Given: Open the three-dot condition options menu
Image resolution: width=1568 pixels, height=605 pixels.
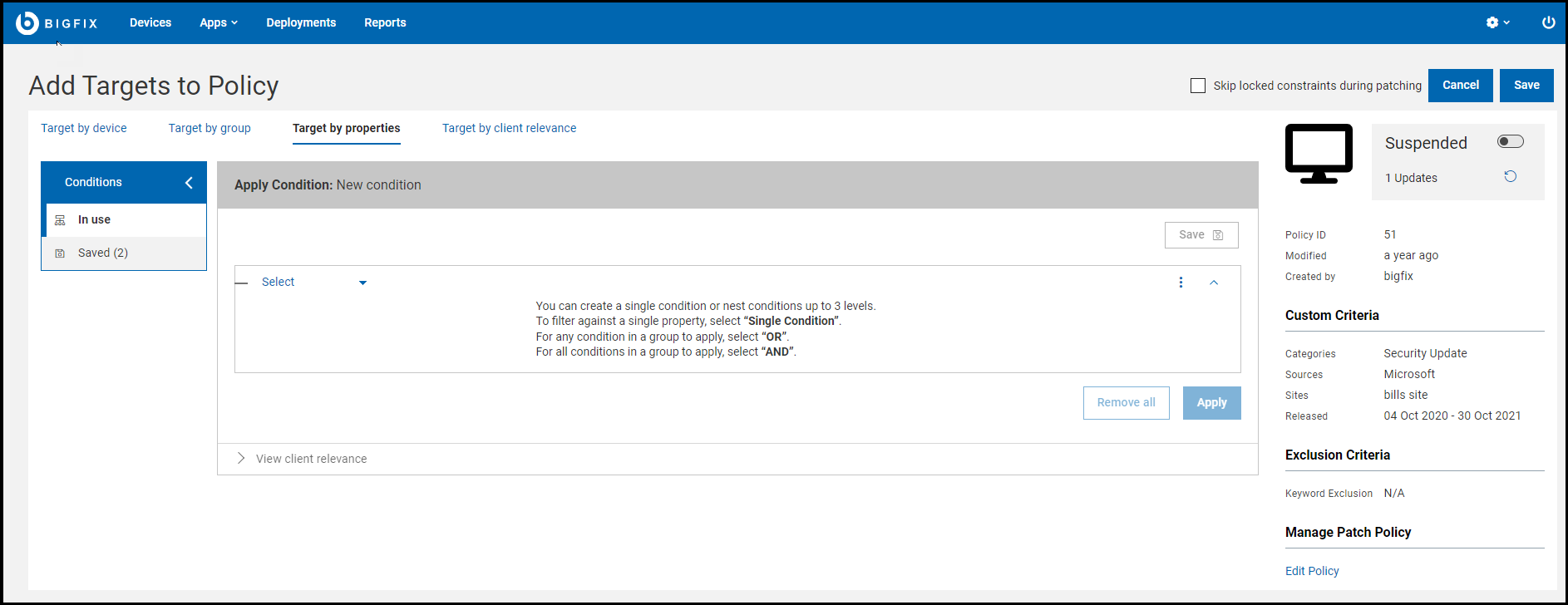Looking at the screenshot, I should (x=1181, y=283).
